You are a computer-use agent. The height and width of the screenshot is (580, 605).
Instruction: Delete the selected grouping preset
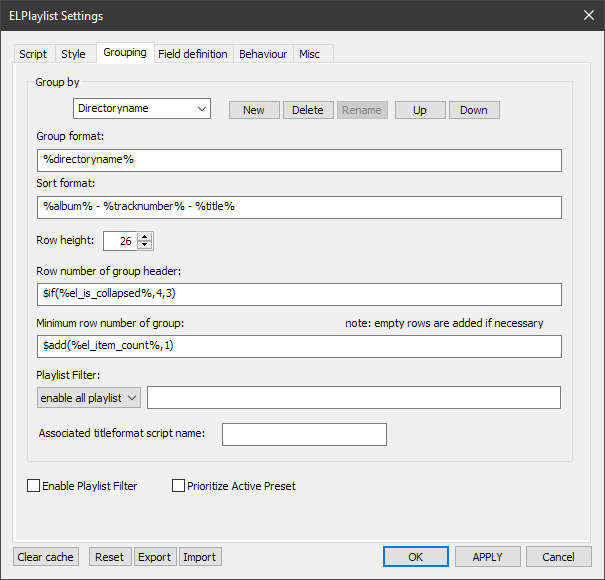click(x=308, y=110)
